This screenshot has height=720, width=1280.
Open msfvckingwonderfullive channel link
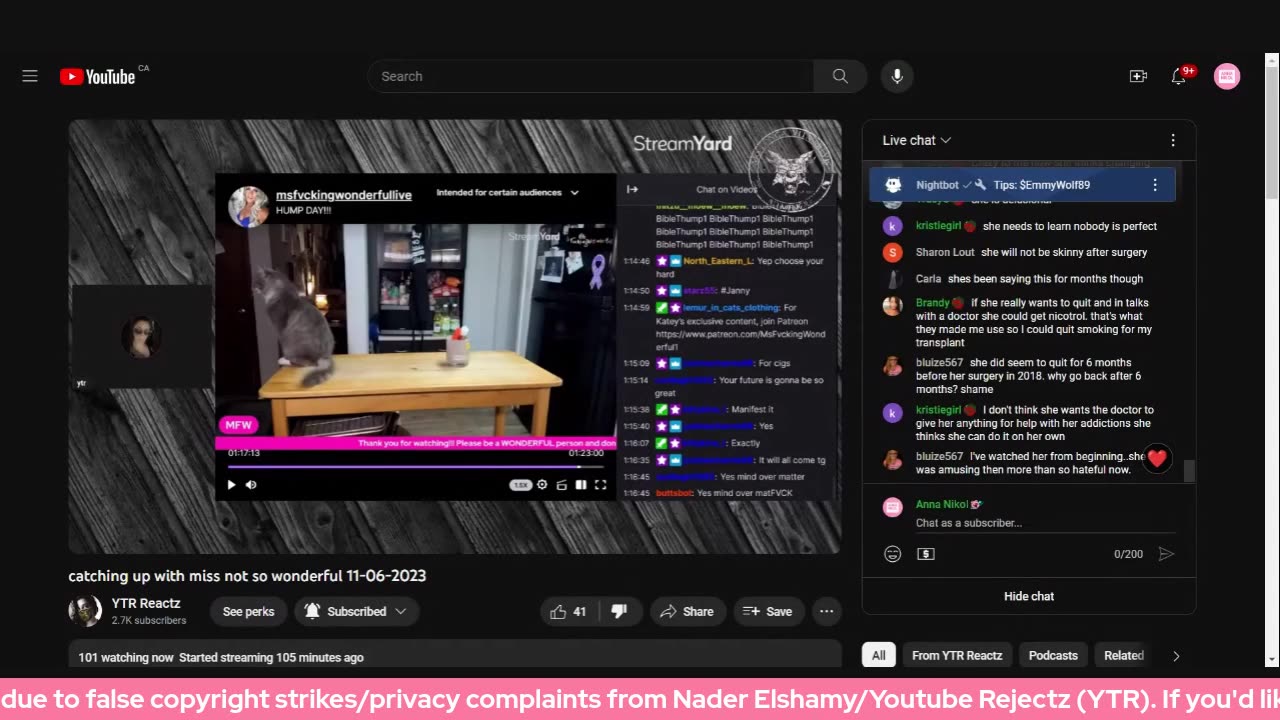point(344,195)
